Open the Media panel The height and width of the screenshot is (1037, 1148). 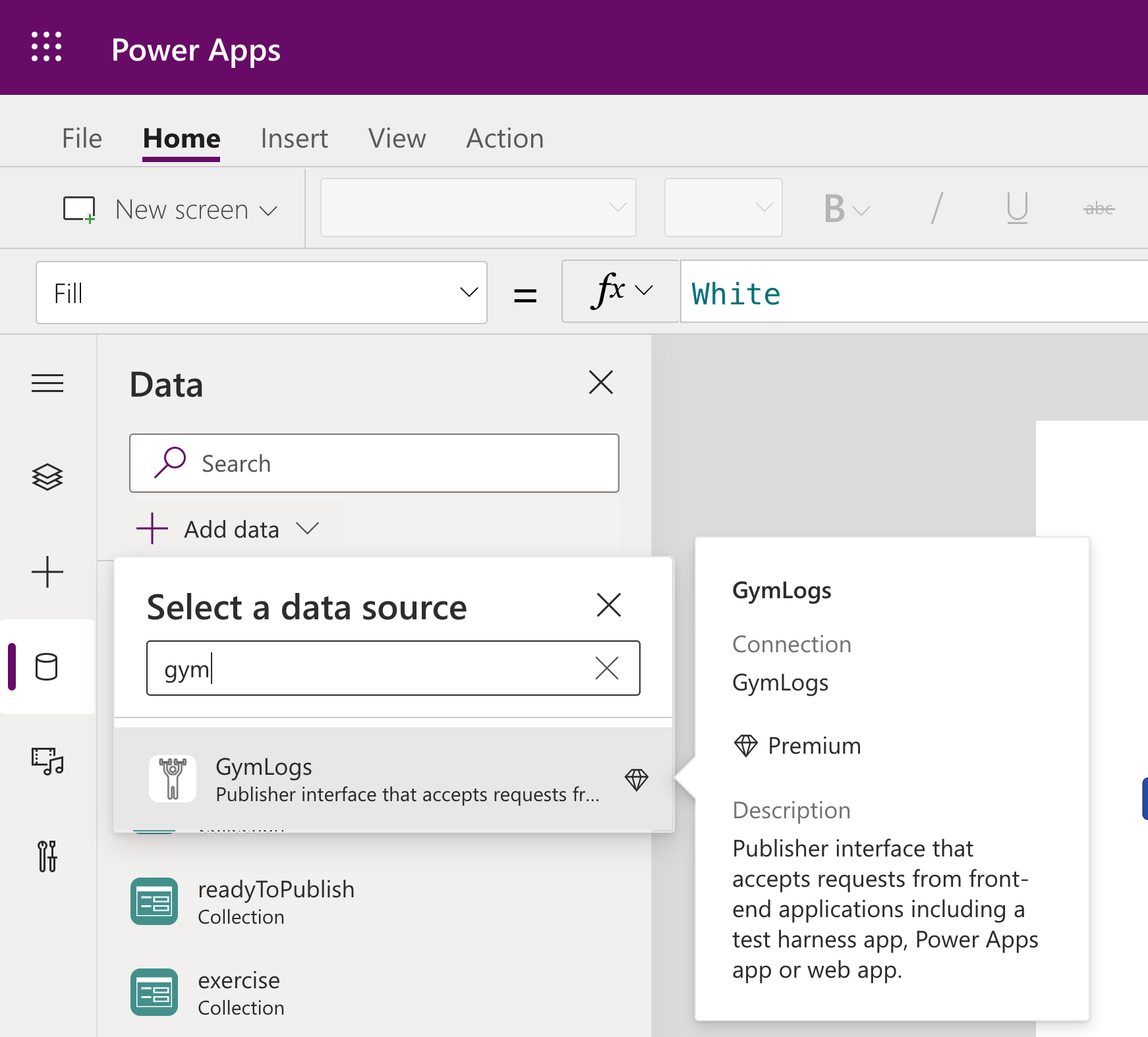[x=47, y=763]
